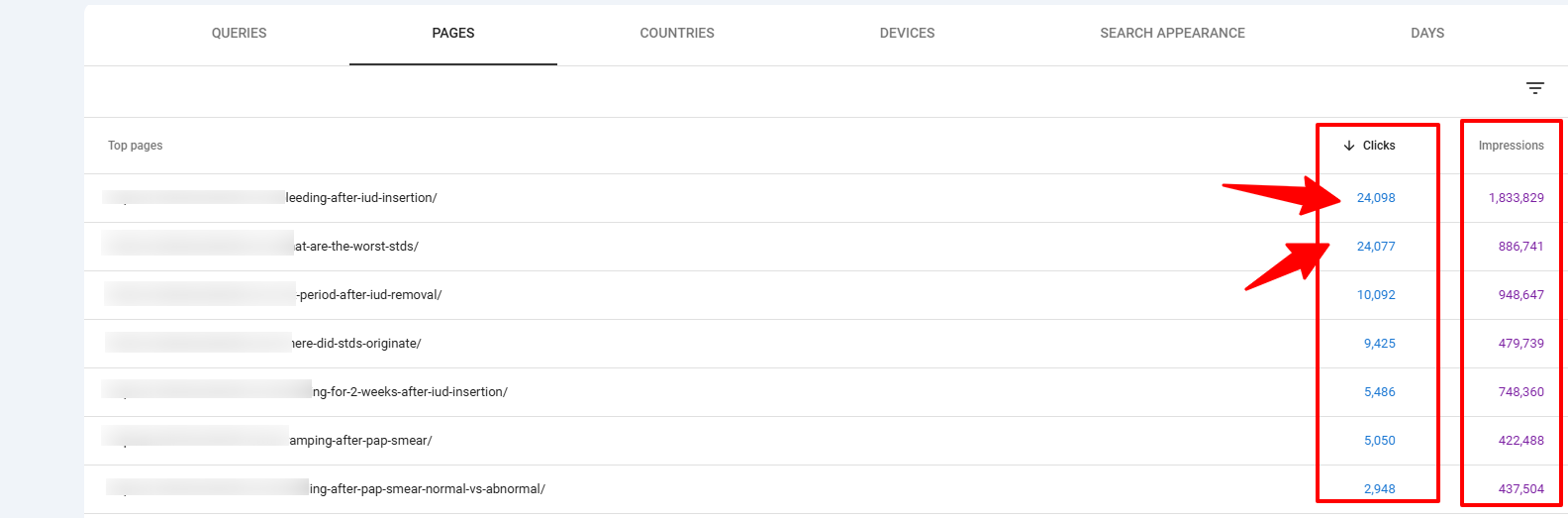Select the at-are-the-worst-stds page row
Image resolution: width=1568 pixels, height=518 pixels.
point(356,247)
